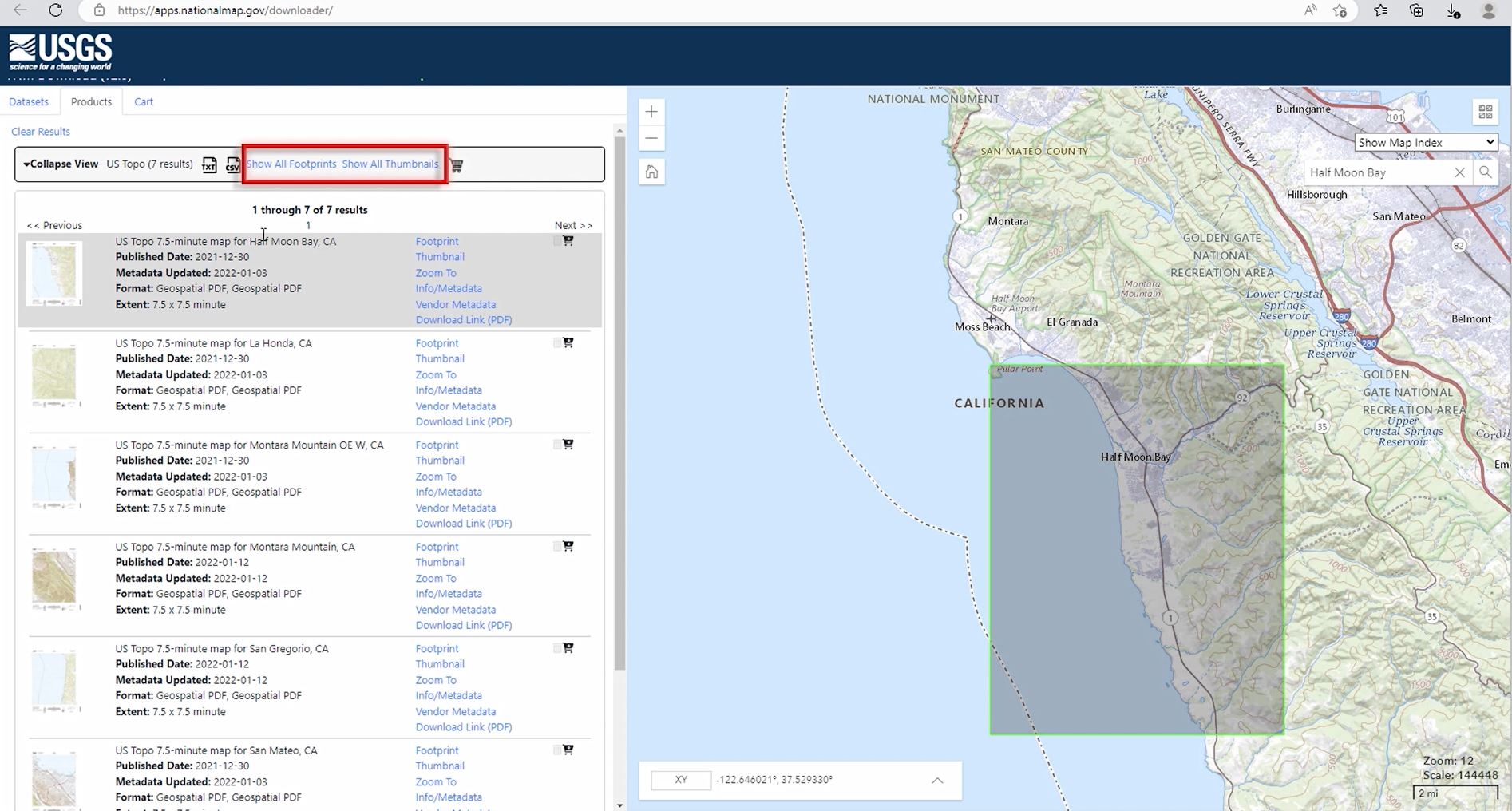Open Download Link (PDF) for La Honda
This screenshot has width=1512, height=811.
click(463, 421)
